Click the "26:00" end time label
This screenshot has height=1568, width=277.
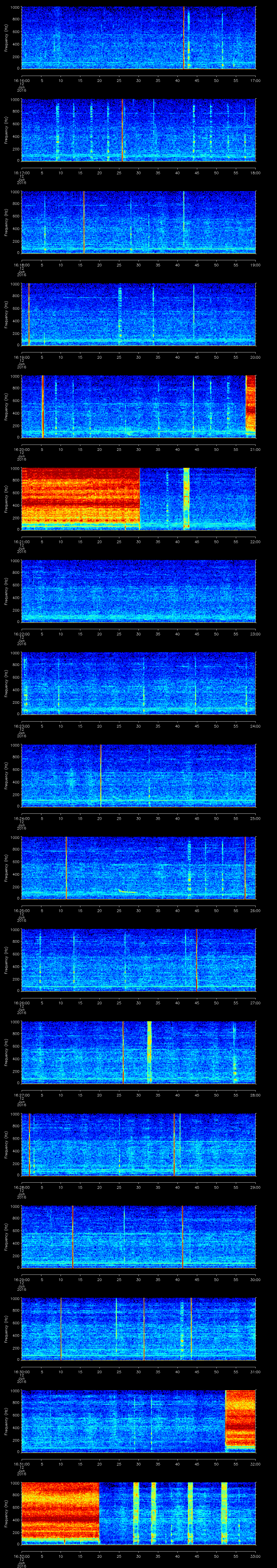[x=255, y=910]
